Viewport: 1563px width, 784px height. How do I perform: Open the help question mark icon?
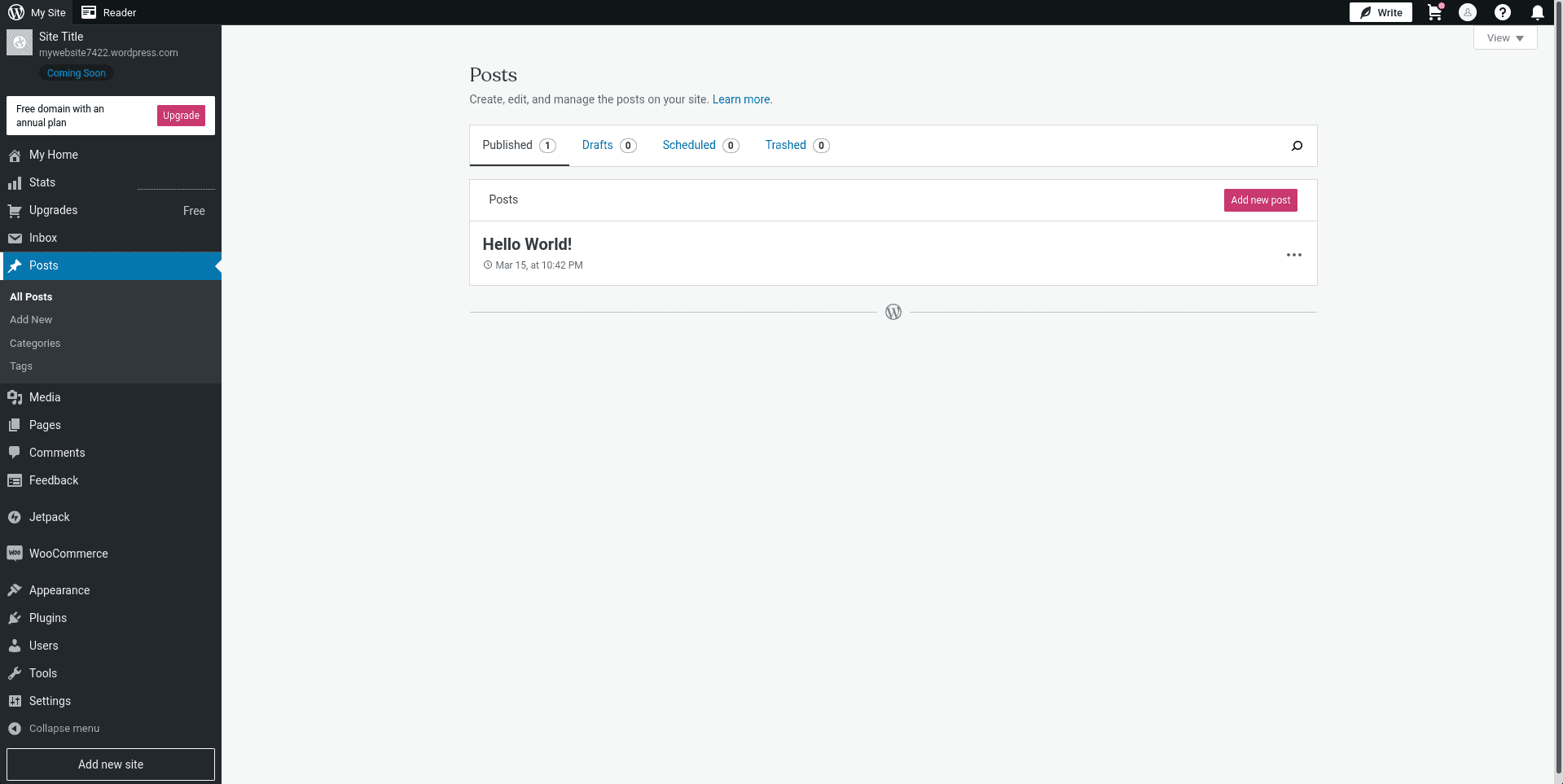pyautogui.click(x=1503, y=12)
